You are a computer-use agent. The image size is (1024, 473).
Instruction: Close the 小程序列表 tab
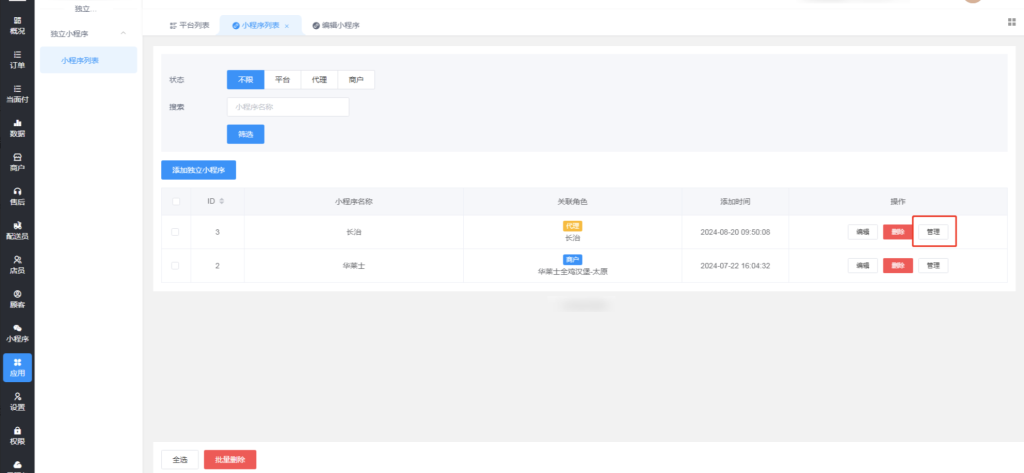(287, 25)
